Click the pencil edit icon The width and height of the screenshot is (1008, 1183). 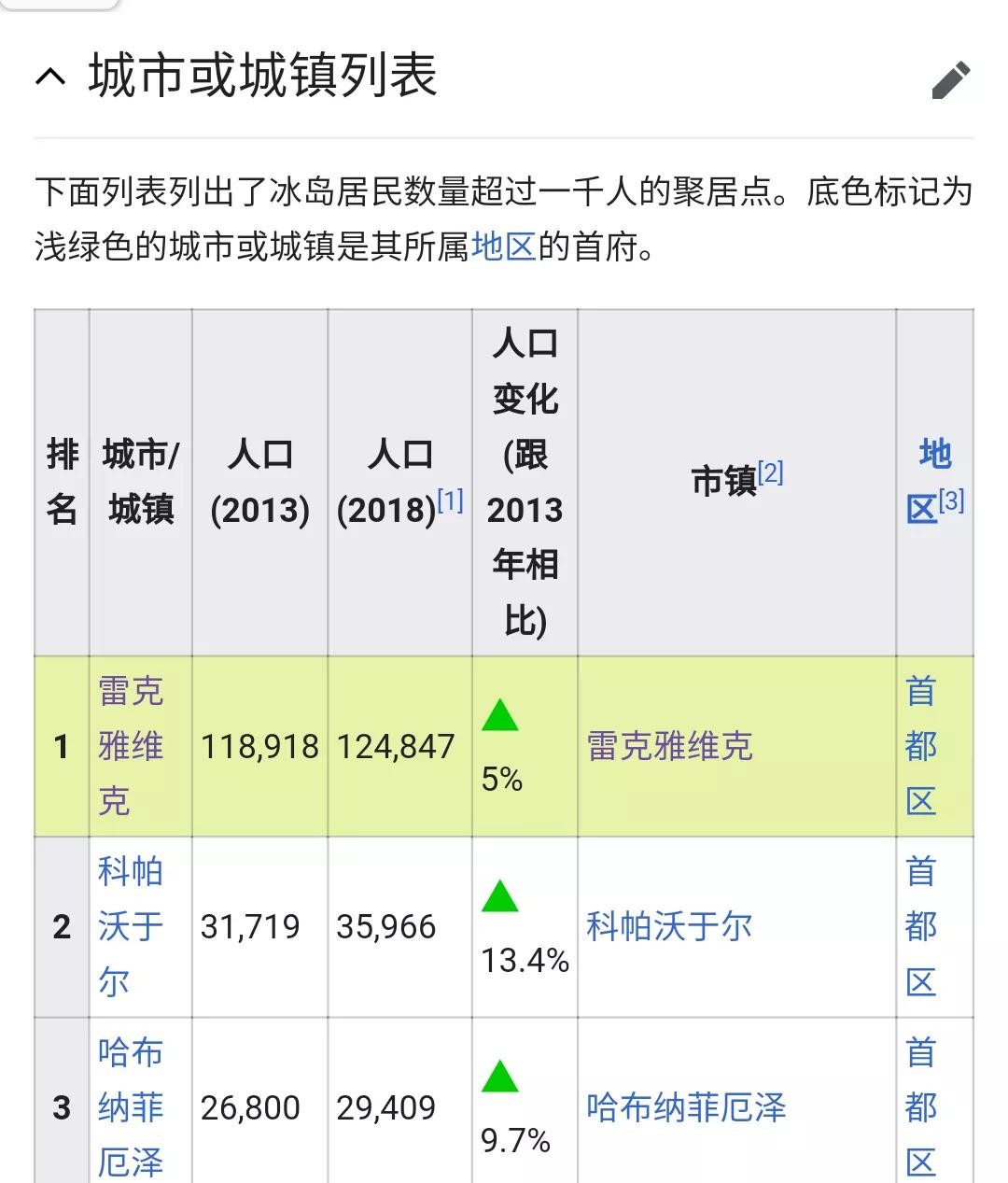coord(950,80)
